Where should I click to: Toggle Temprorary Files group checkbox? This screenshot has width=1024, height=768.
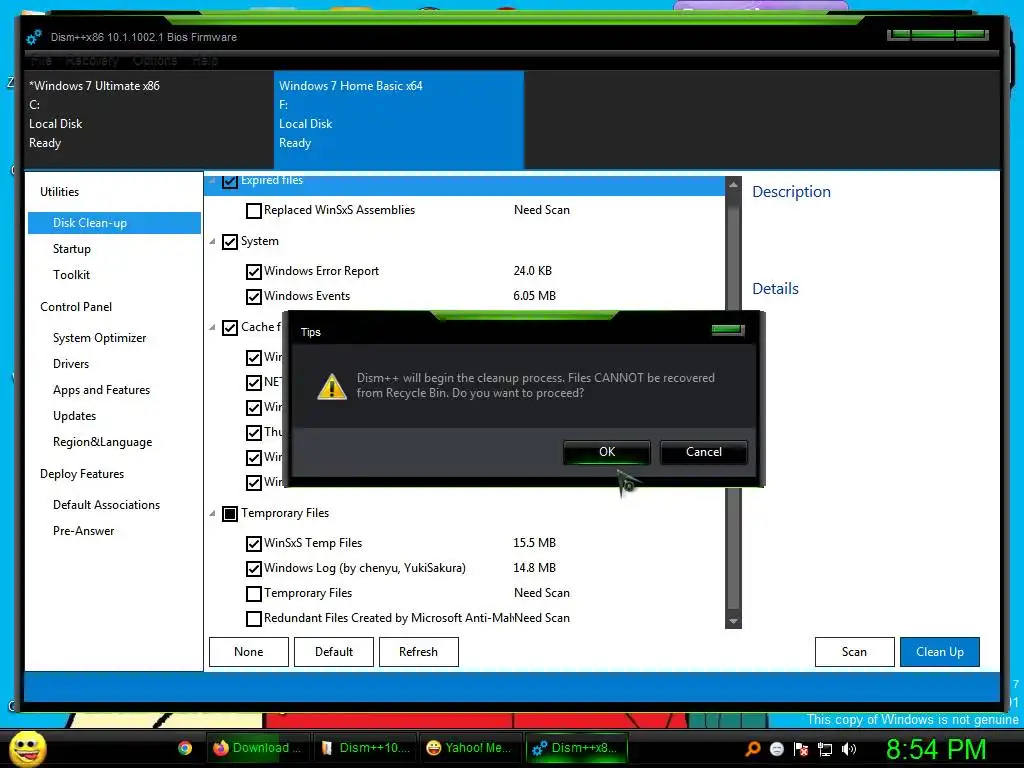(x=229, y=513)
